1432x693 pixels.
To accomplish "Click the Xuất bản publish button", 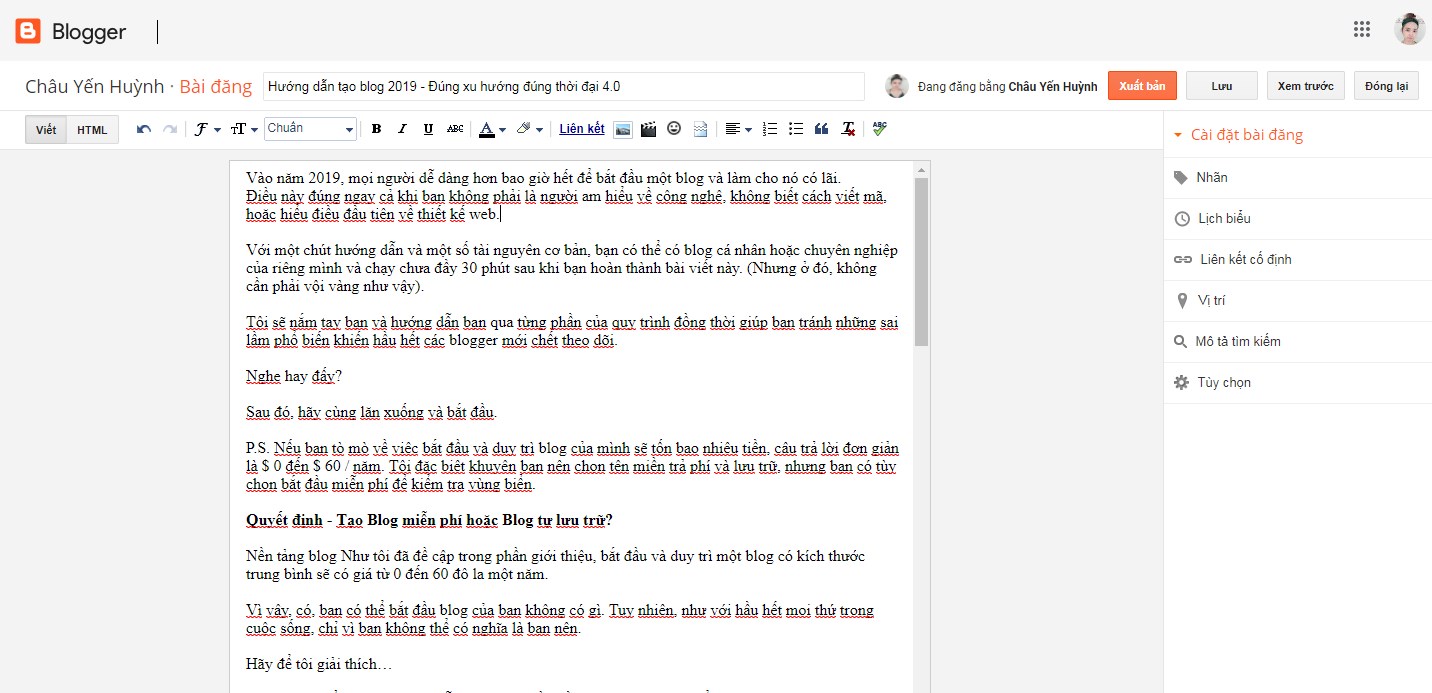I will (x=1142, y=86).
